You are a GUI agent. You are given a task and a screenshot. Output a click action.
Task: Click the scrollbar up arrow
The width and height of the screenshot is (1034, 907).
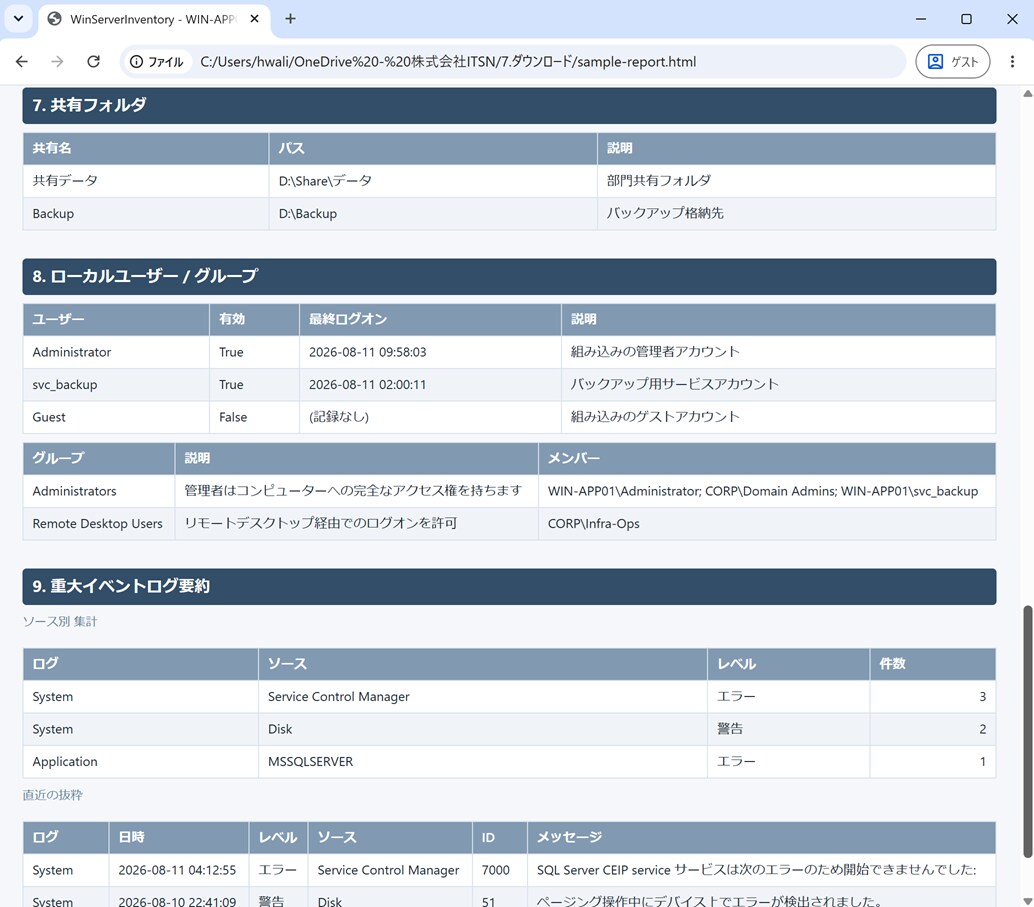1027,94
